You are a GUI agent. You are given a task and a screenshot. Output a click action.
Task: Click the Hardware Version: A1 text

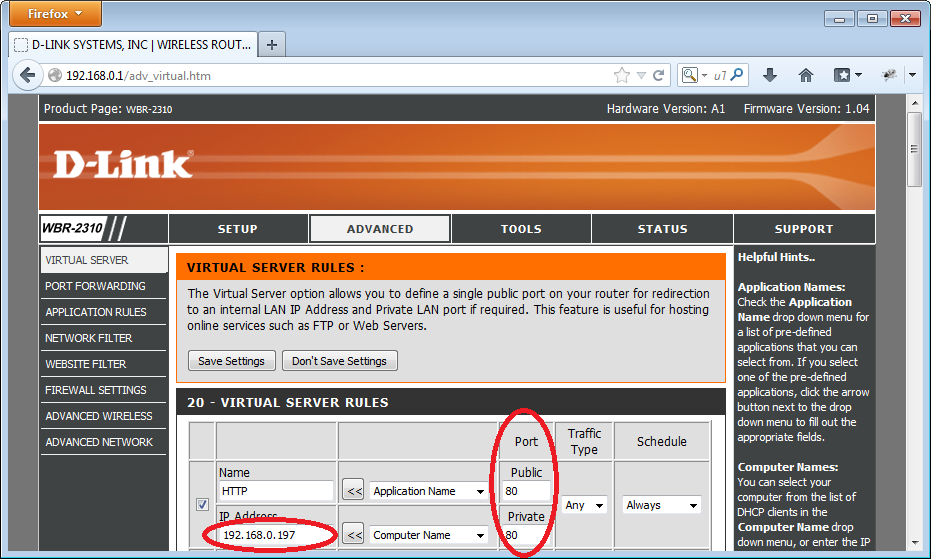pyautogui.click(x=666, y=109)
